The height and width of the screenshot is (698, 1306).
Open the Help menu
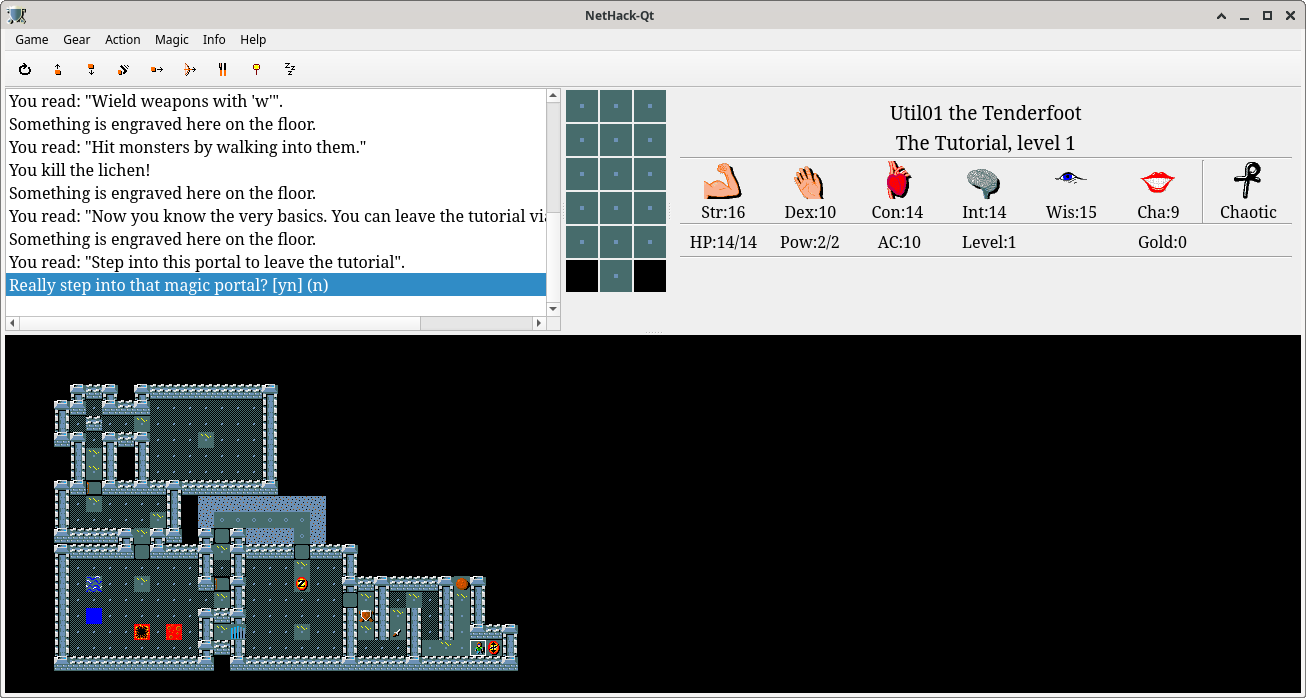pyautogui.click(x=254, y=40)
